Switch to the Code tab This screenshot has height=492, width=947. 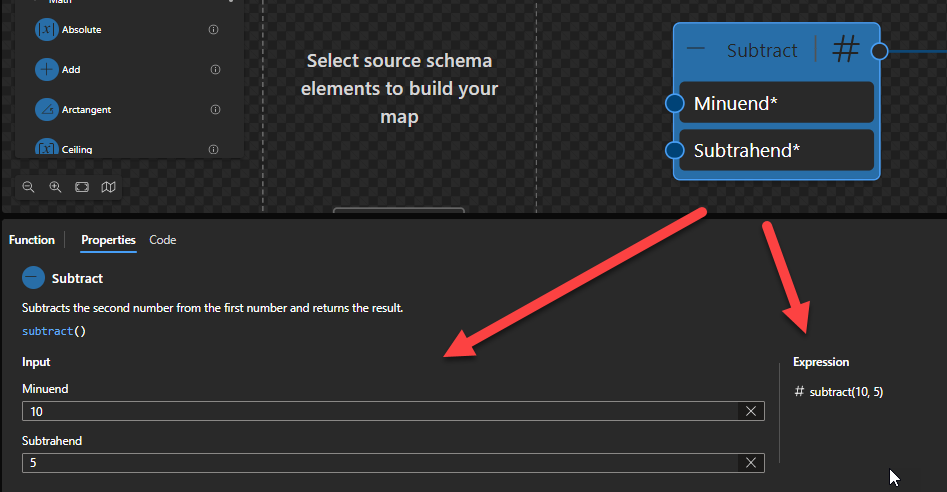(x=162, y=240)
